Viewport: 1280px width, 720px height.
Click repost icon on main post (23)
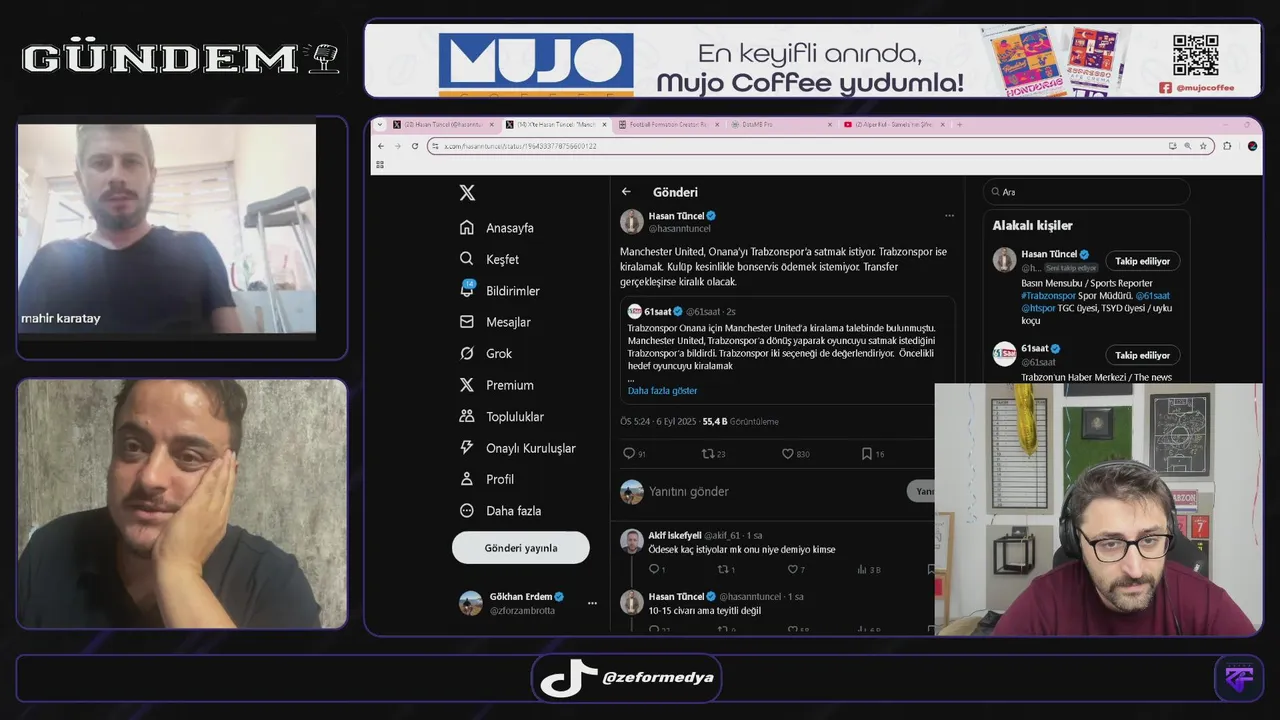708,453
